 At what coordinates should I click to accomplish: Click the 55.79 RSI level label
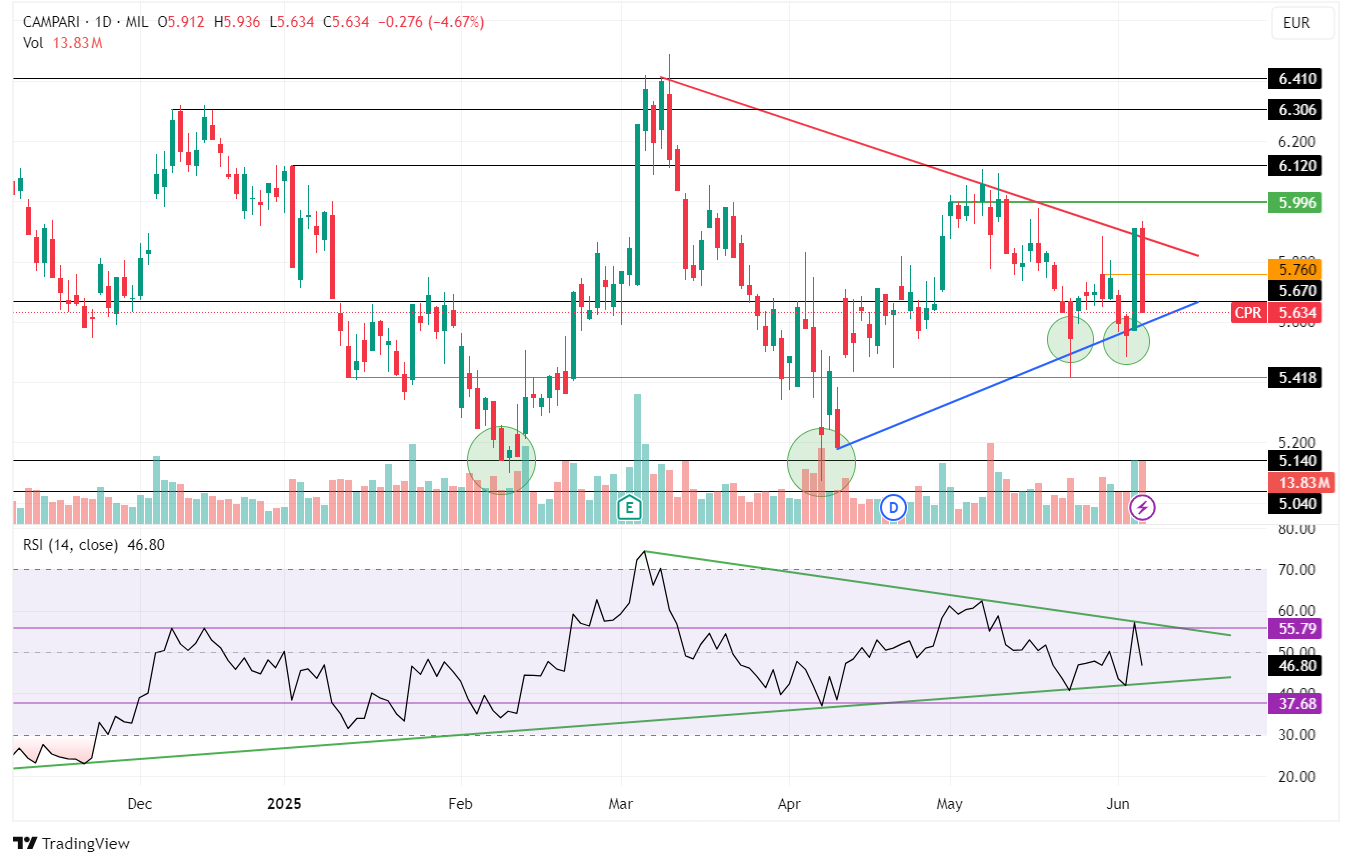[1294, 628]
